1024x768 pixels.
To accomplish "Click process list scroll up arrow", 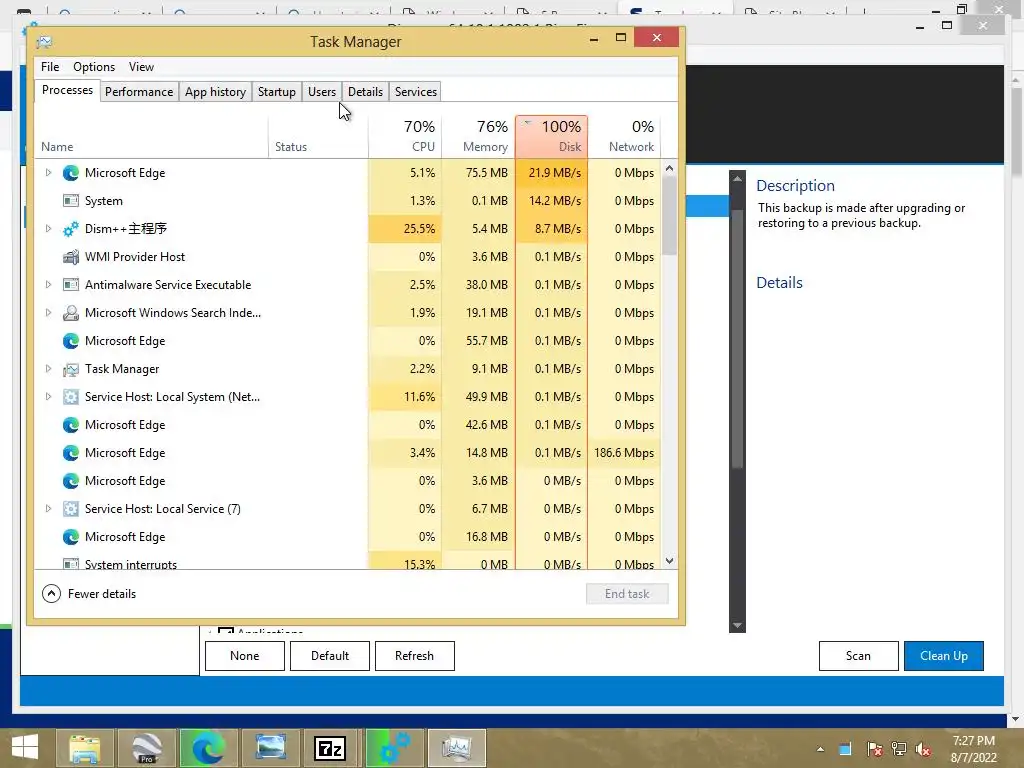I will (x=669, y=168).
